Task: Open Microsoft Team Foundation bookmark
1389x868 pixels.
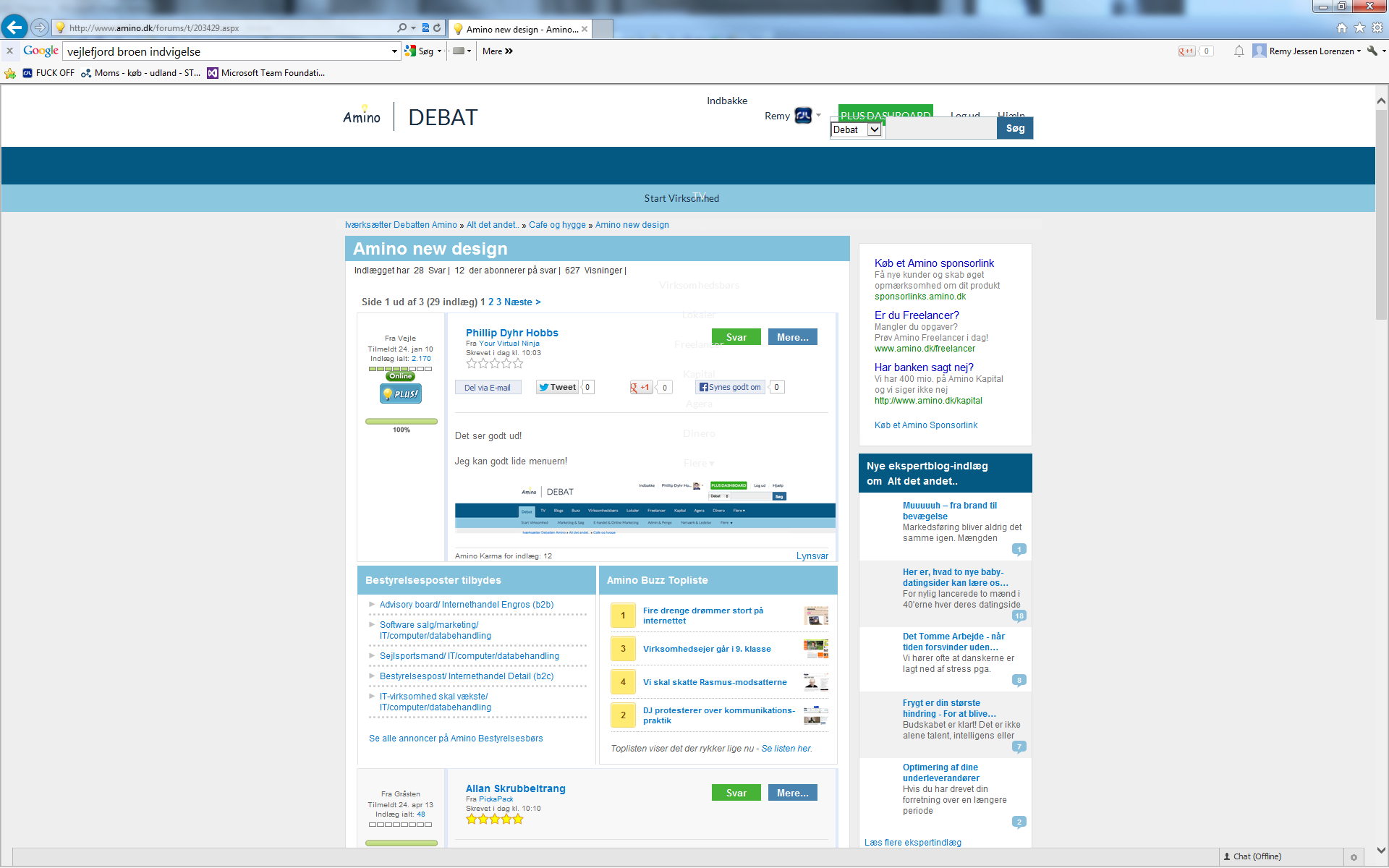Action: click(266, 73)
